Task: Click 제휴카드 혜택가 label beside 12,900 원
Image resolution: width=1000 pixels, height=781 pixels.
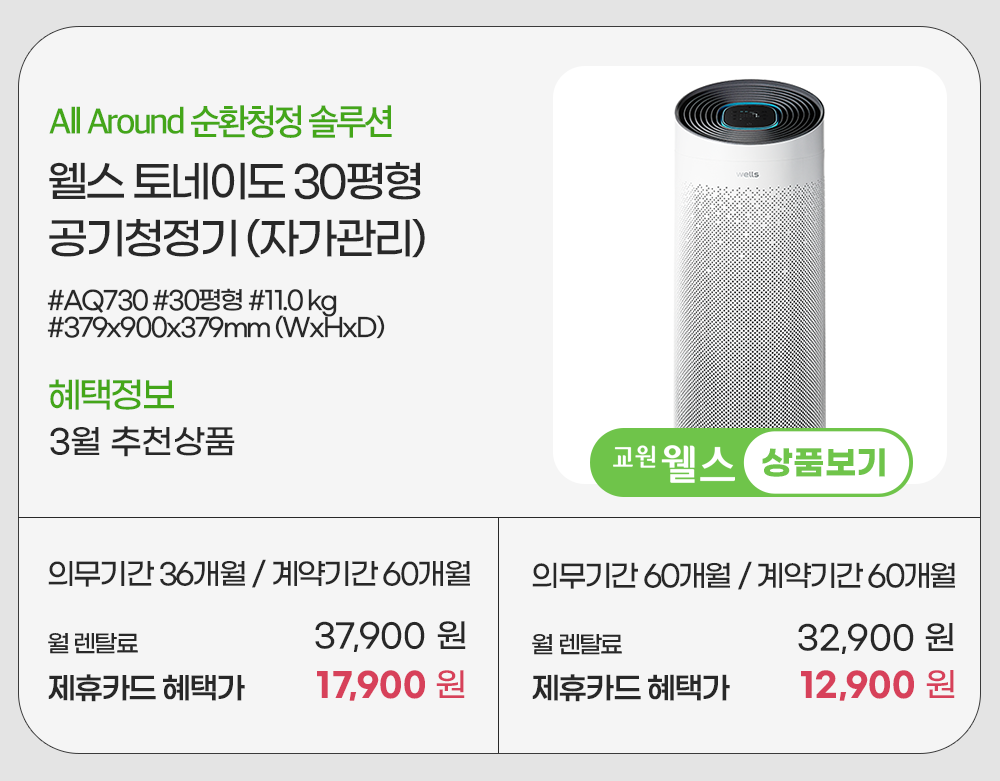Action: click(630, 689)
